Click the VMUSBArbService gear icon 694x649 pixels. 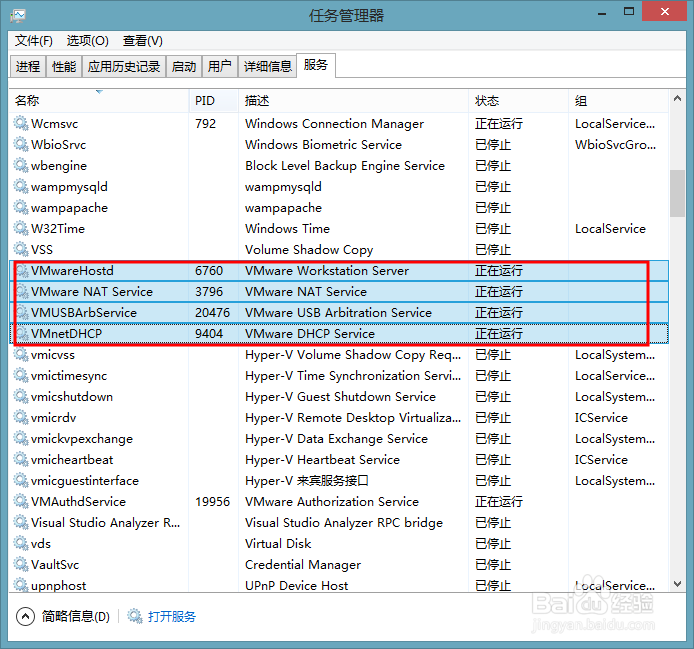click(x=21, y=312)
